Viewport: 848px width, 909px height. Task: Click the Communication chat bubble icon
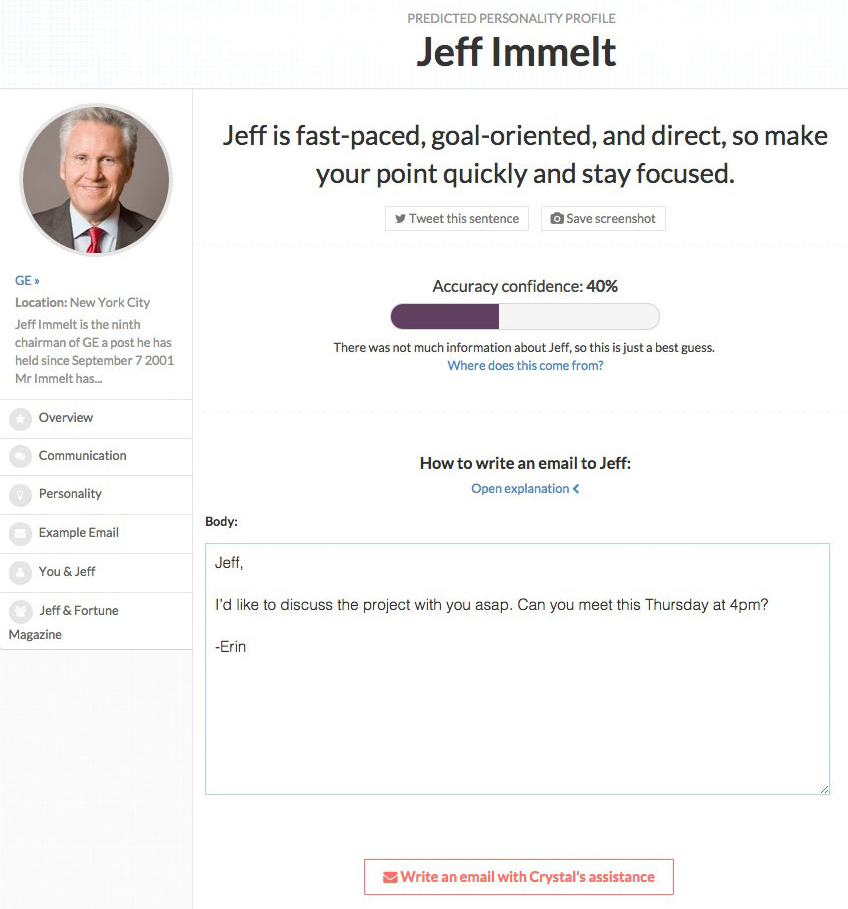click(x=22, y=456)
